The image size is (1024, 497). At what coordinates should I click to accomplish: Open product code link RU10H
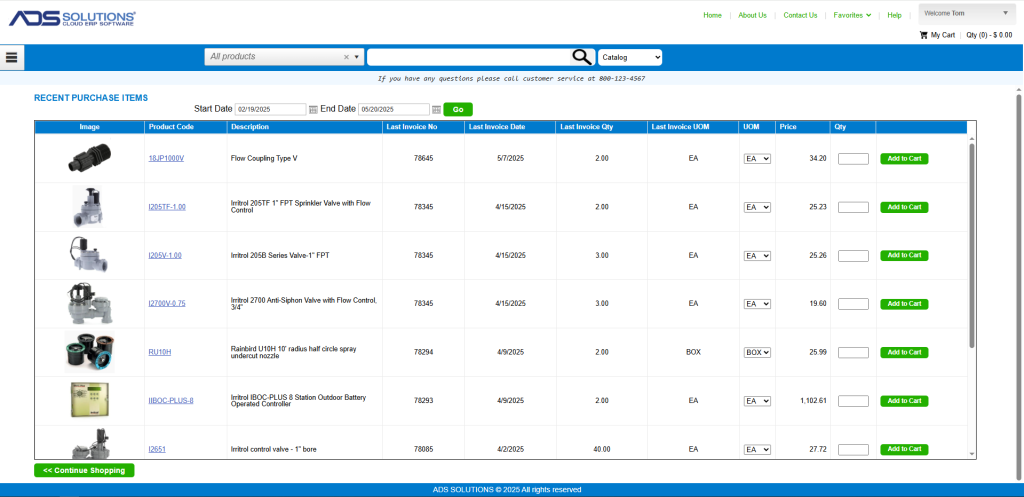(159, 352)
